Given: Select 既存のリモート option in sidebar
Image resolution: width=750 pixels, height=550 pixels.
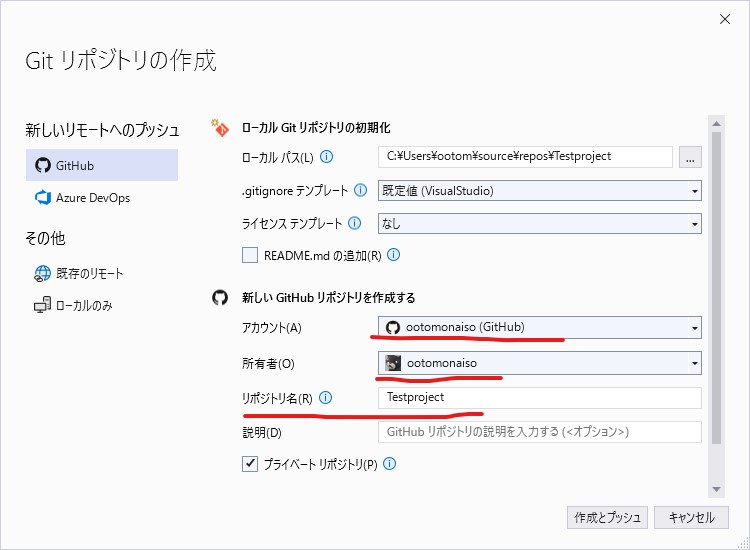Looking at the screenshot, I should [89, 273].
